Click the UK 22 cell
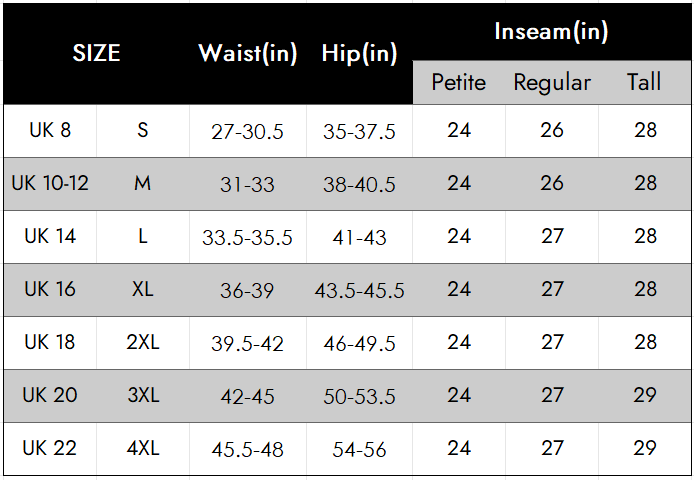The width and height of the screenshot is (694, 480). click(50, 449)
